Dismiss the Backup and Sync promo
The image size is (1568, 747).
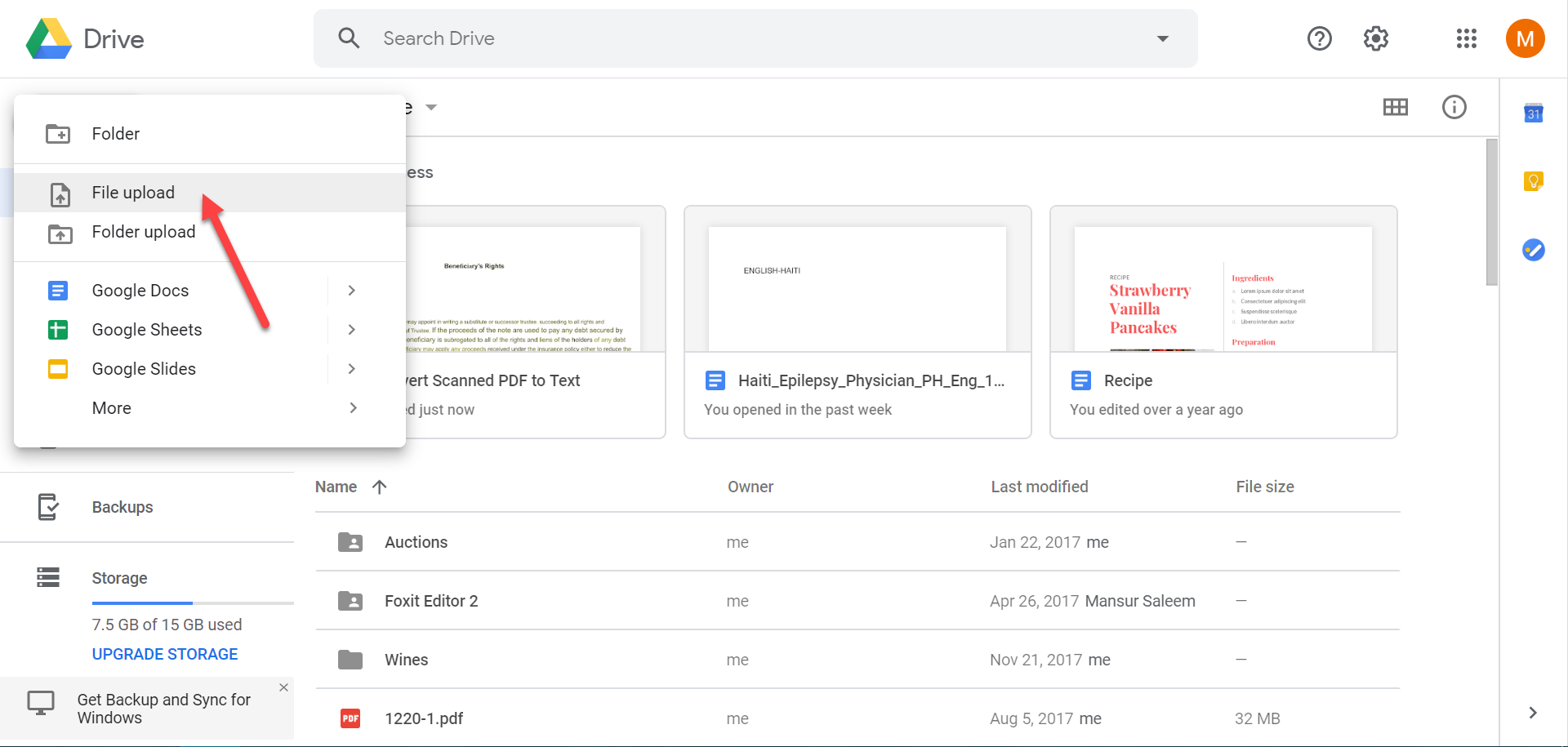(283, 687)
